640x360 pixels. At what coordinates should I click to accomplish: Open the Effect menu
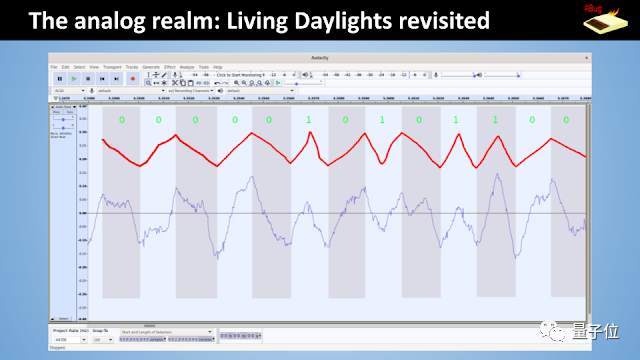[x=170, y=67]
